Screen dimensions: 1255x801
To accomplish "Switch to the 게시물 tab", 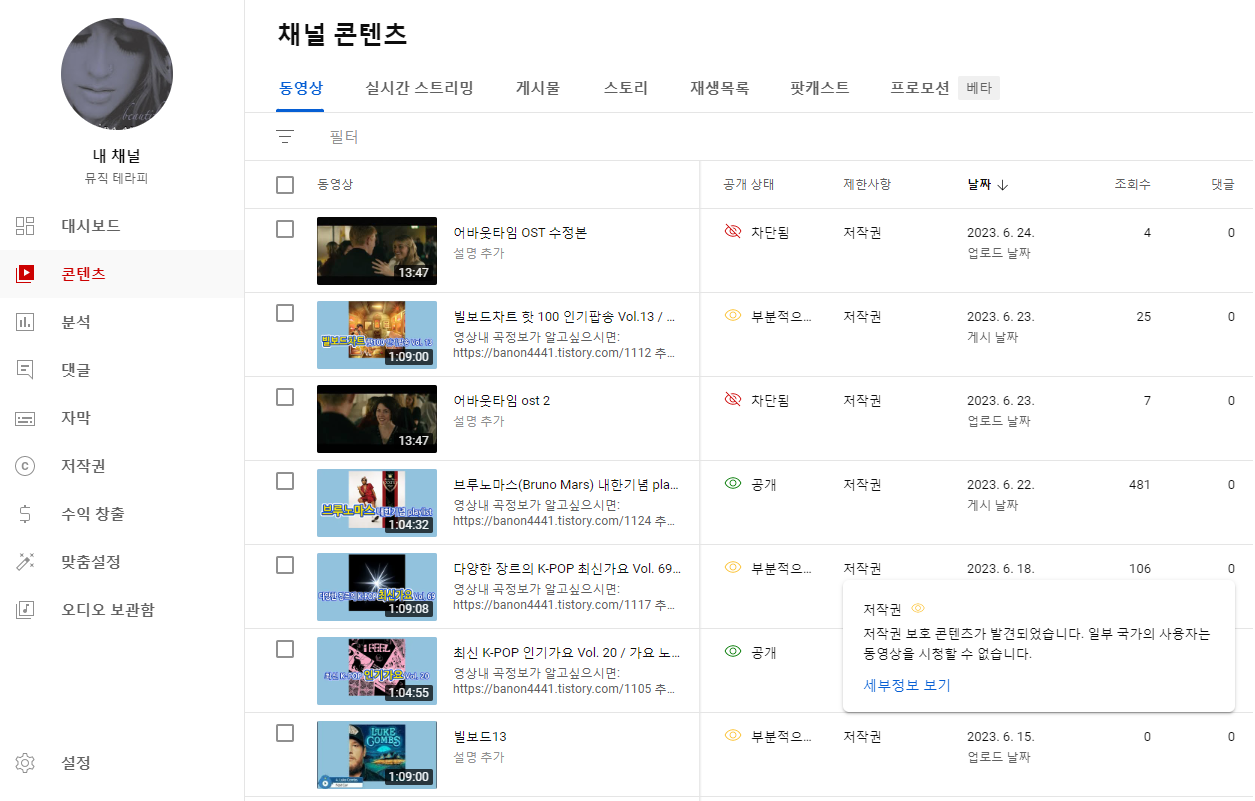I will click(x=538, y=88).
